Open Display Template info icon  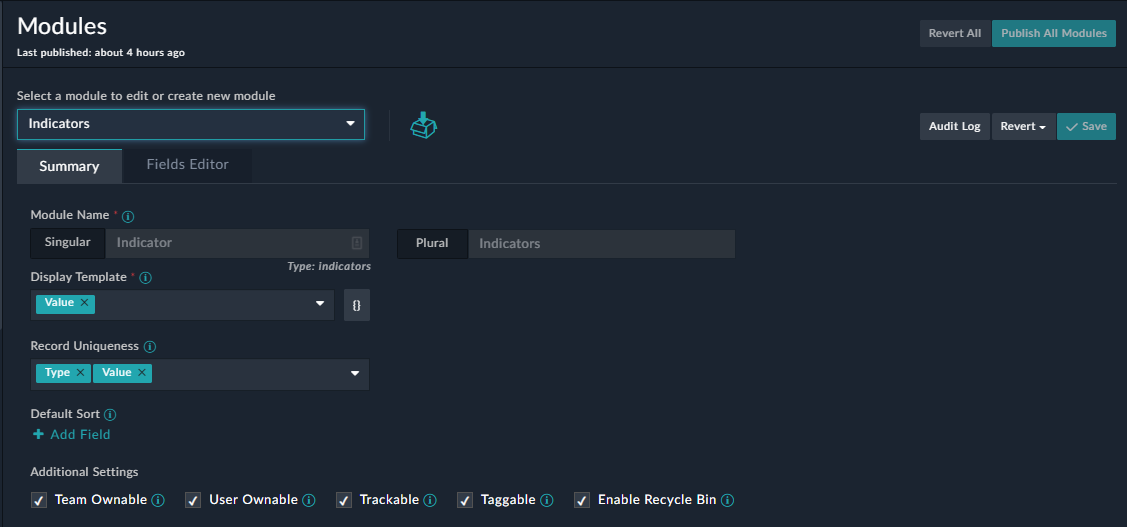click(x=145, y=278)
